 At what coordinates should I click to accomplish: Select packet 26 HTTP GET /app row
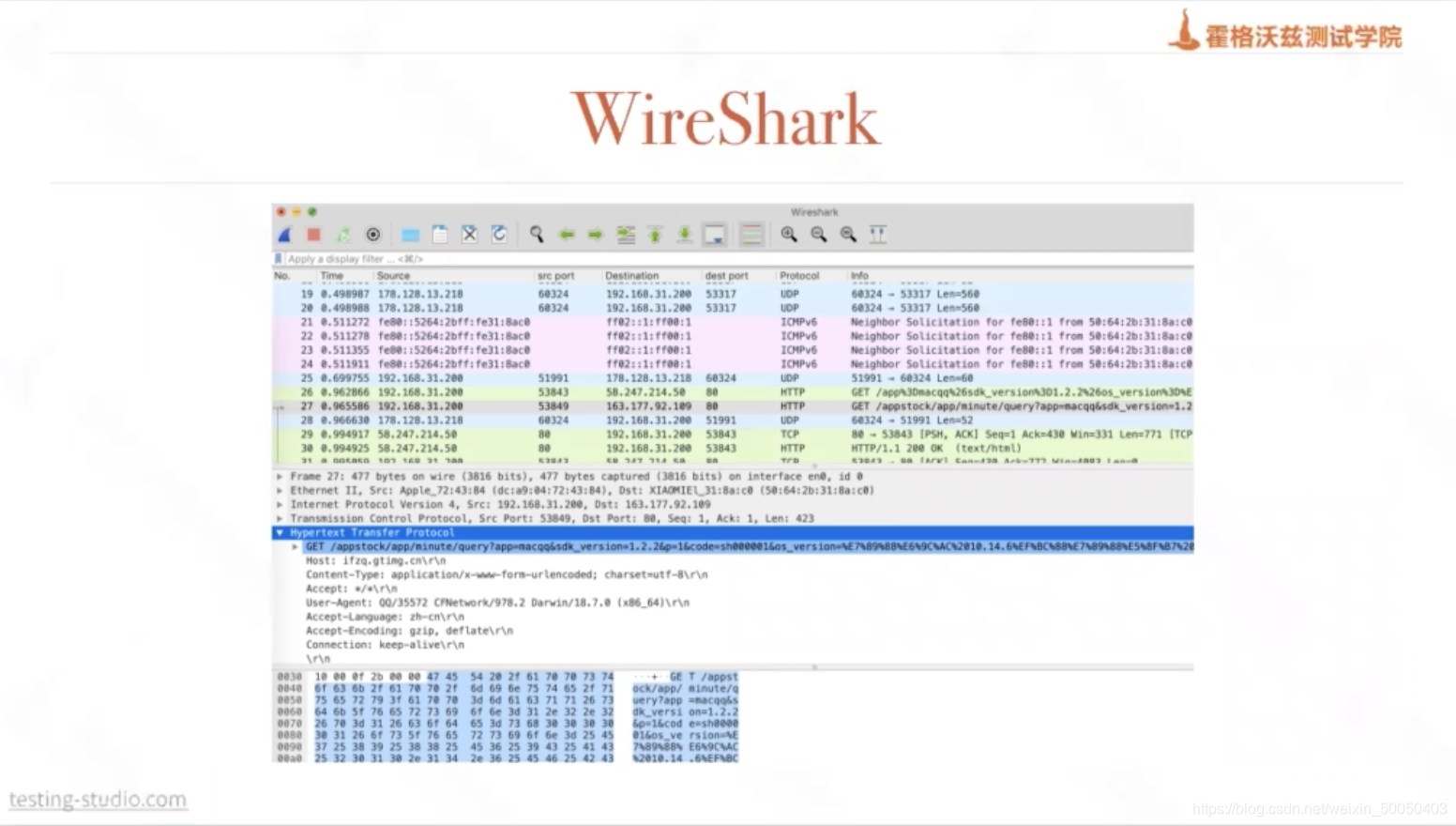click(733, 392)
